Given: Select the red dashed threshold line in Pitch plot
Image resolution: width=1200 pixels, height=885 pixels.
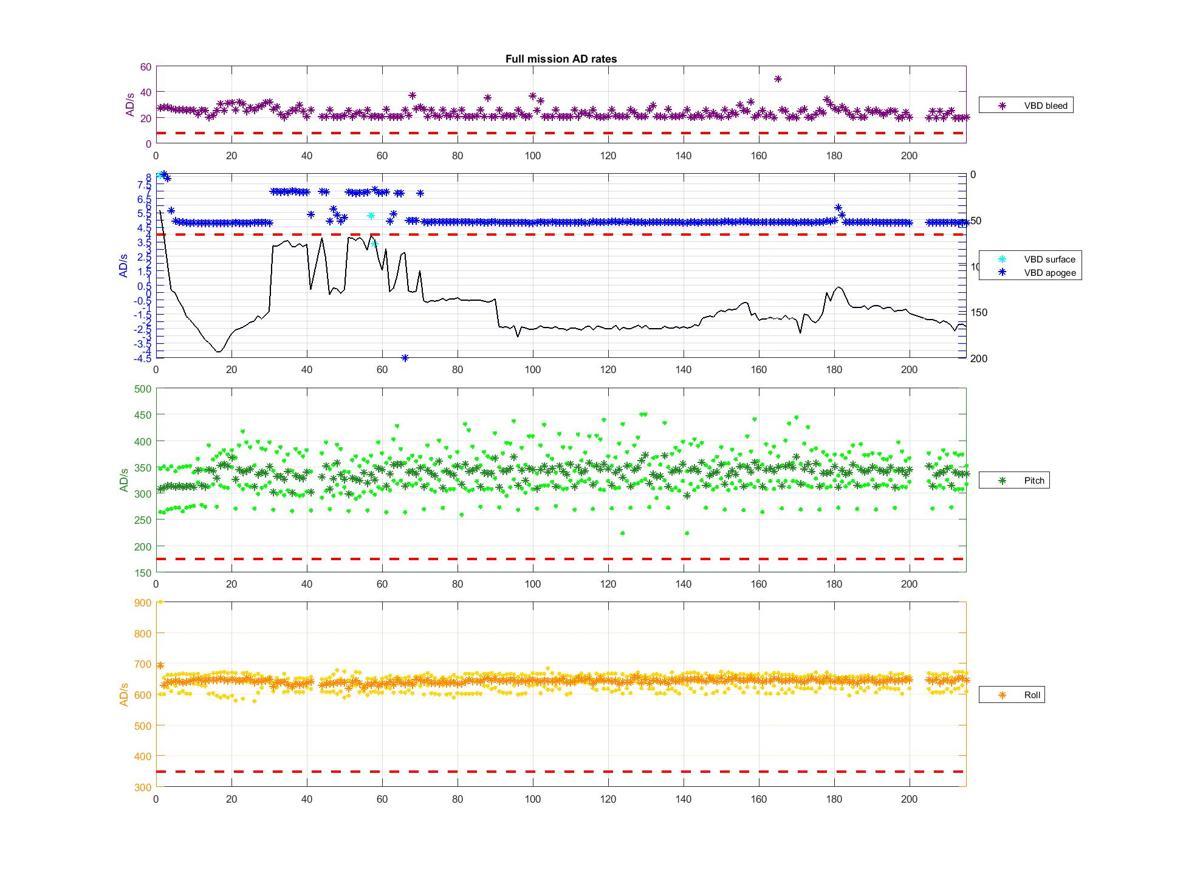Looking at the screenshot, I should click(x=560, y=559).
